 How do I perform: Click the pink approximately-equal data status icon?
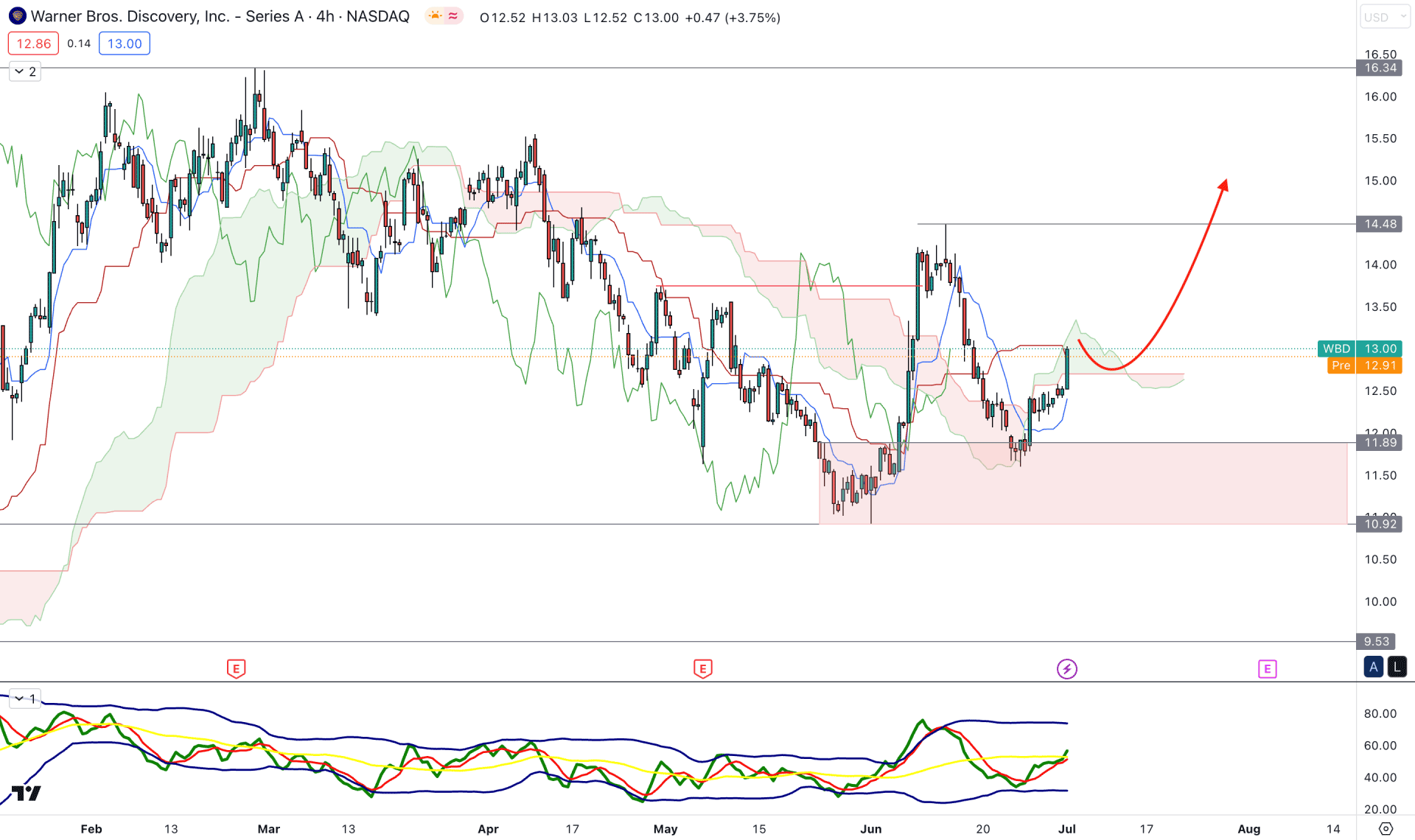[x=453, y=16]
